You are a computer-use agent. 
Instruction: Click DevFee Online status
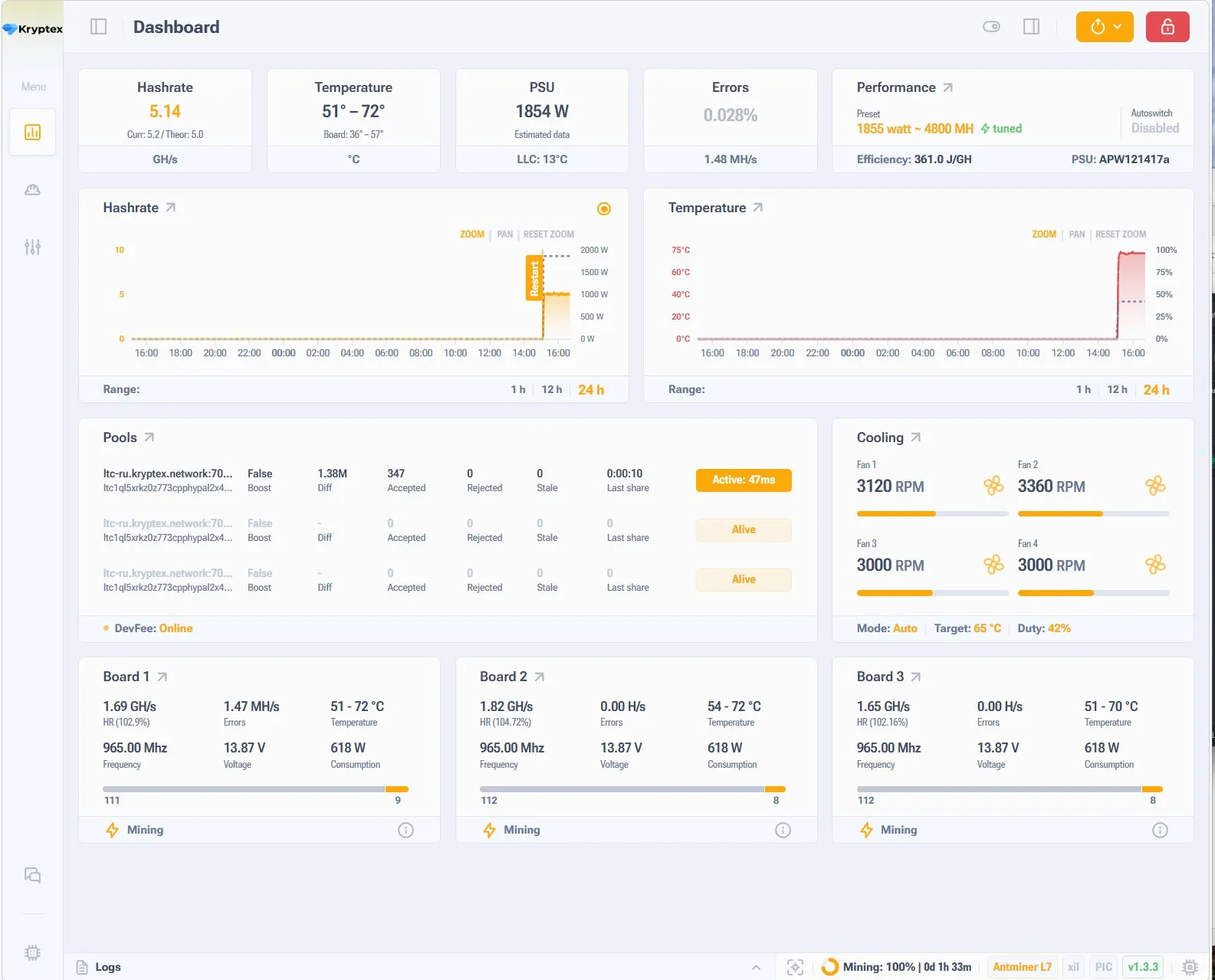176,628
